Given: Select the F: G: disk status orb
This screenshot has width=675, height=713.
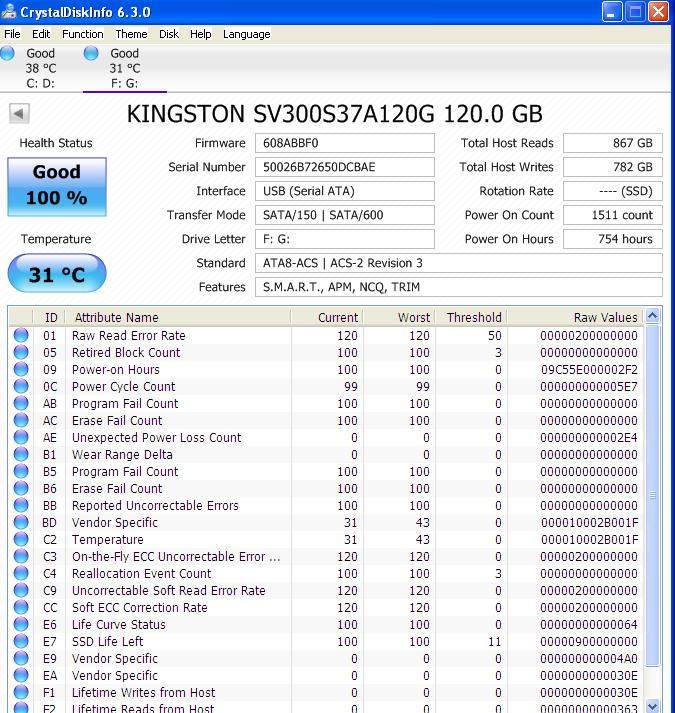Looking at the screenshot, I should 92,53.
